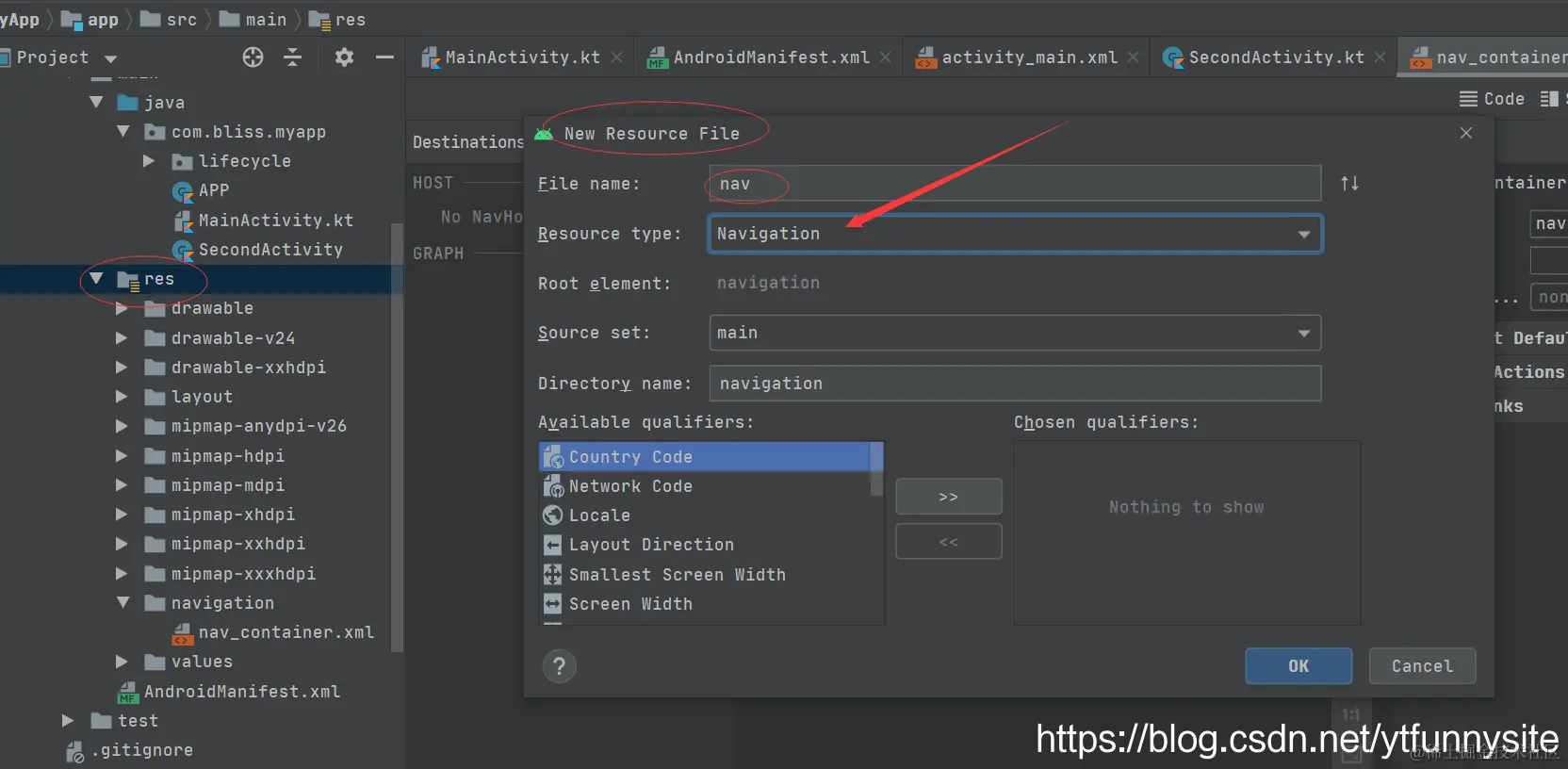1568x769 pixels.
Task: Select SecondActivity in project tree
Action: [258, 250]
